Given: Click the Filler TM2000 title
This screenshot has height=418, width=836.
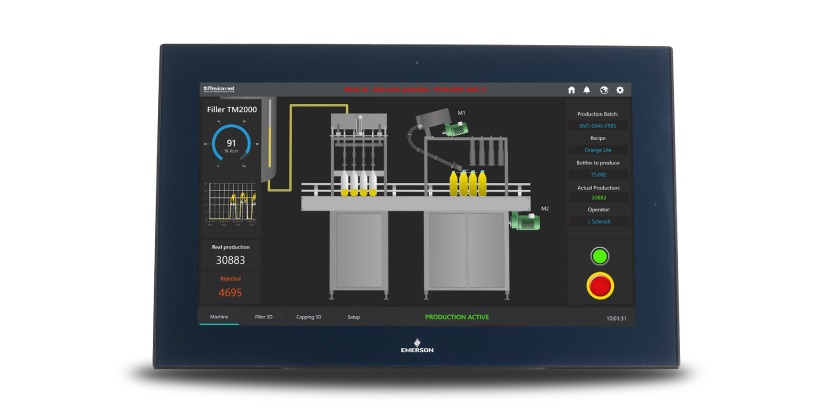Looking at the screenshot, I should point(231,109).
